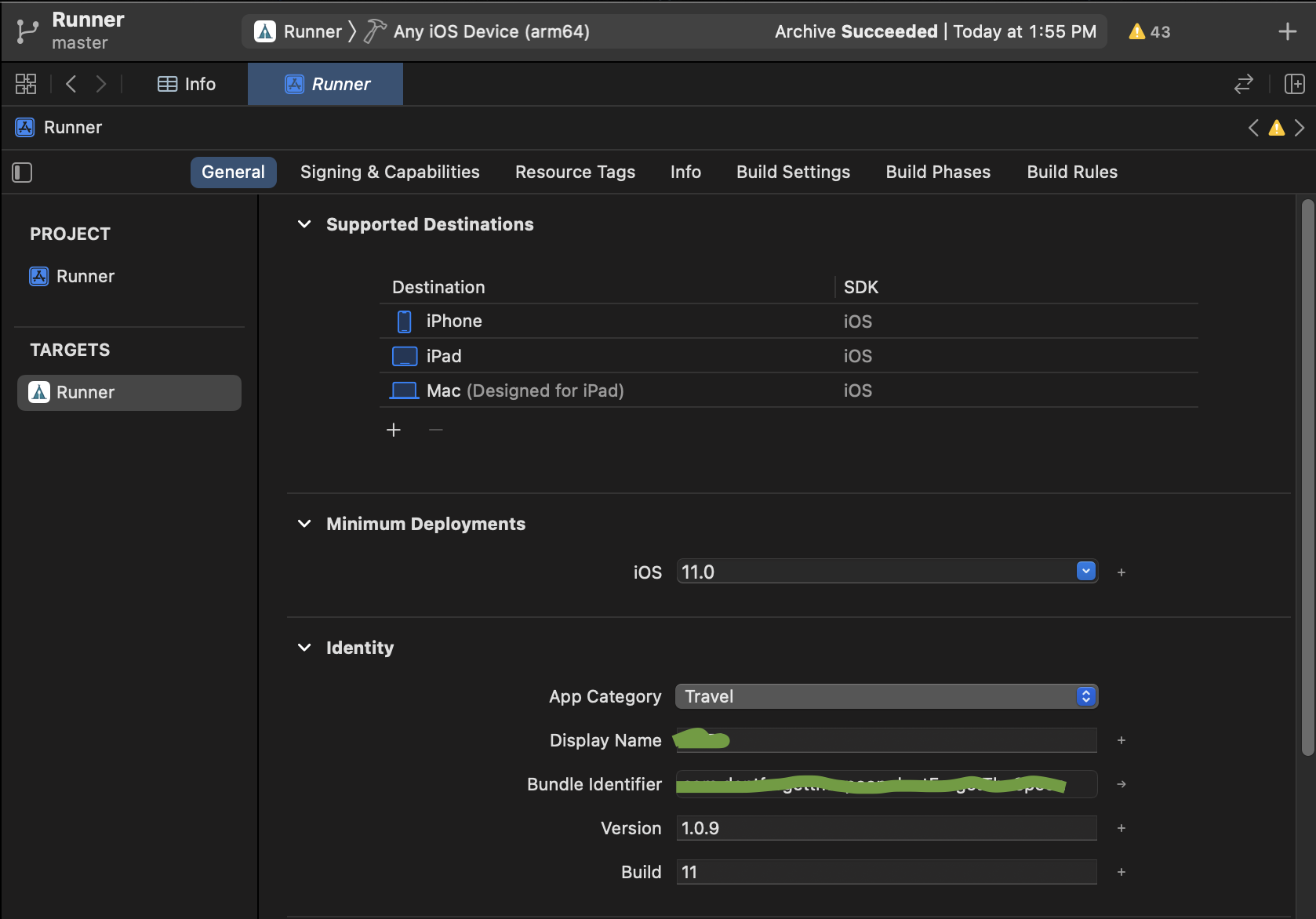Collapse the Supported Destinations section
The width and height of the screenshot is (1316, 919).
pos(304,225)
